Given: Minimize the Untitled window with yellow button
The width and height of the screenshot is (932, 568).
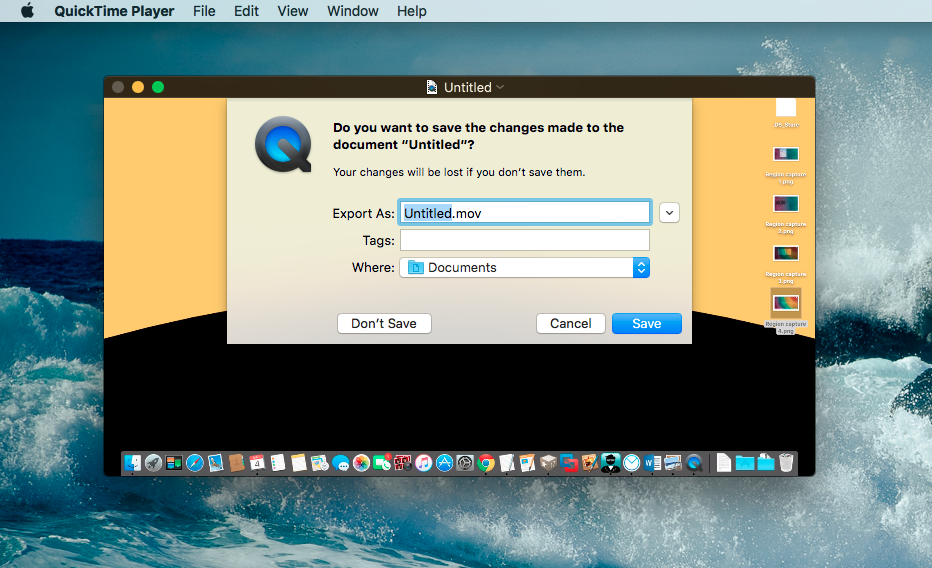Looking at the screenshot, I should point(138,87).
